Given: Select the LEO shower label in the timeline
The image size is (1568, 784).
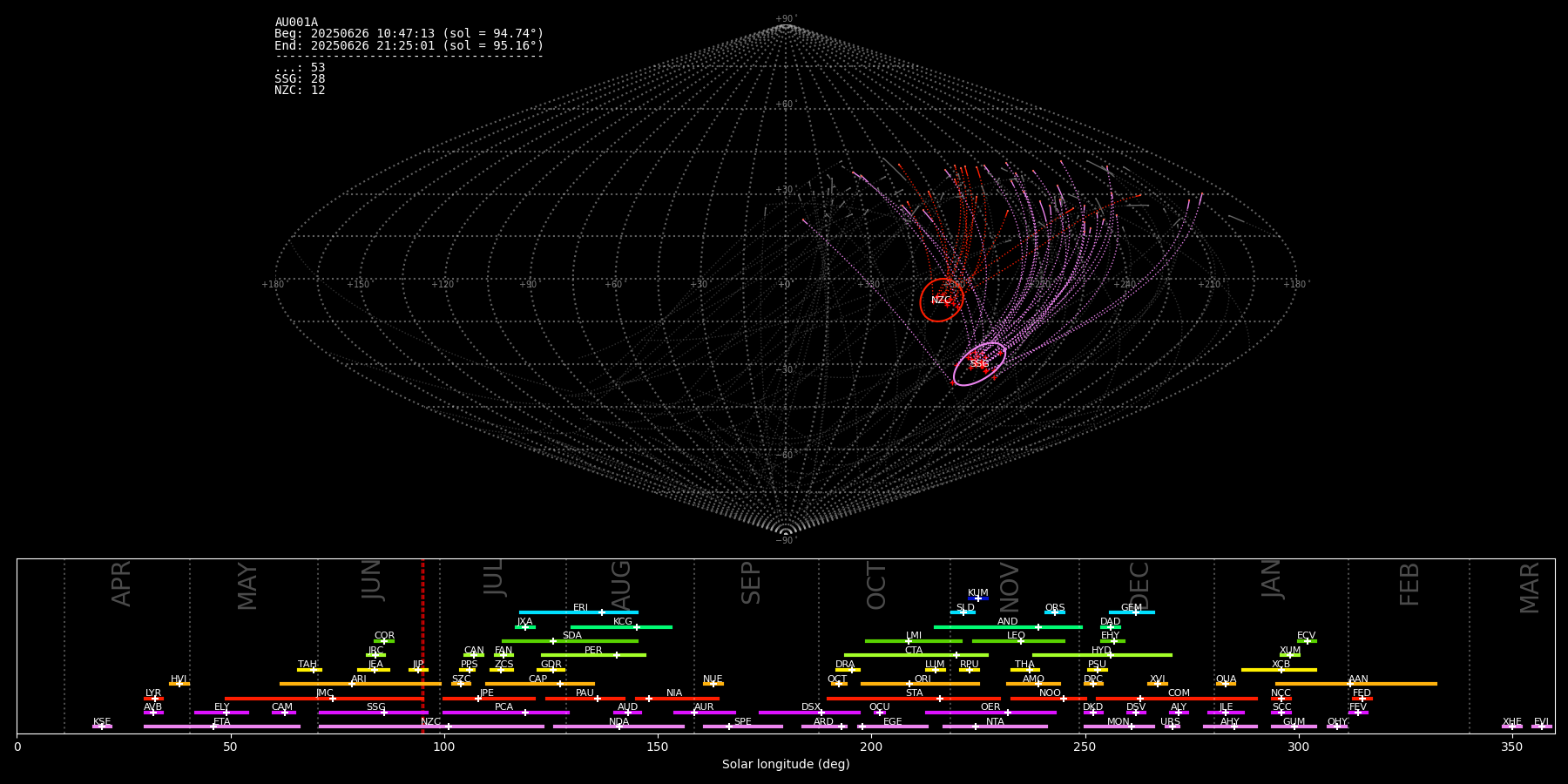Looking at the screenshot, I should click(x=1016, y=636).
